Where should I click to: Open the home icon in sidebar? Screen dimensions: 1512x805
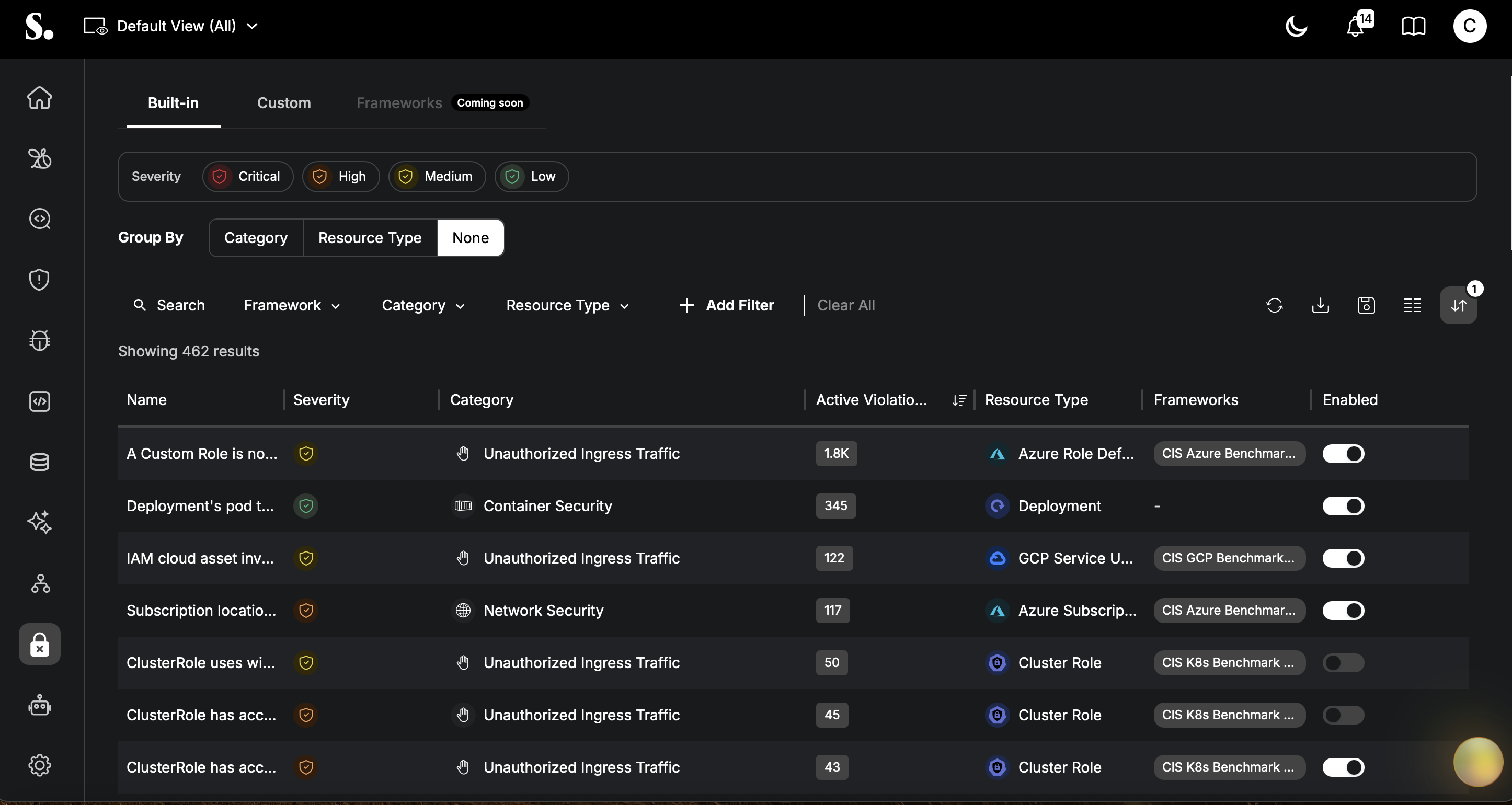[39, 98]
